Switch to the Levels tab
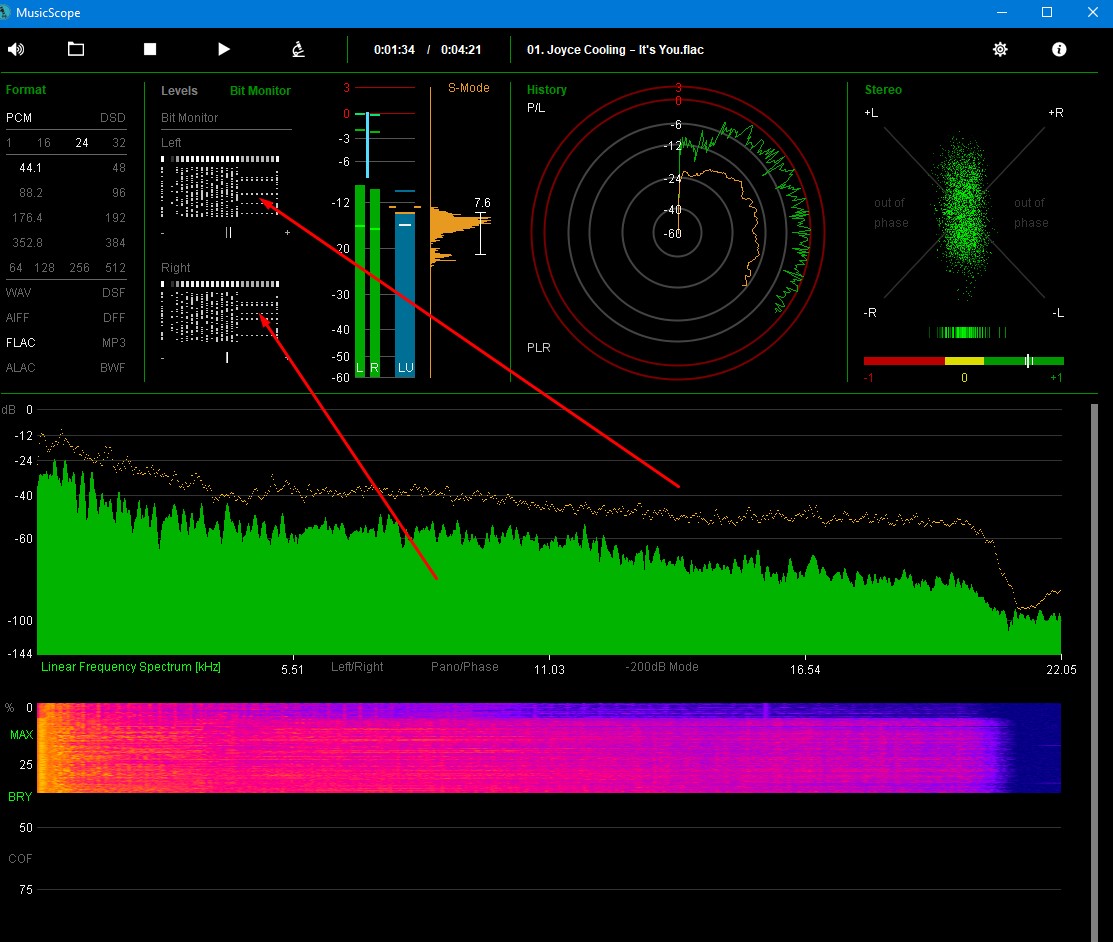Viewport: 1113px width, 942px height. [180, 91]
